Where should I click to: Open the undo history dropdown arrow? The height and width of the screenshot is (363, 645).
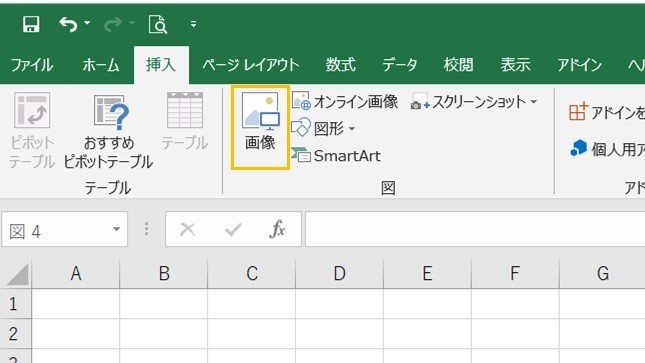tap(87, 23)
